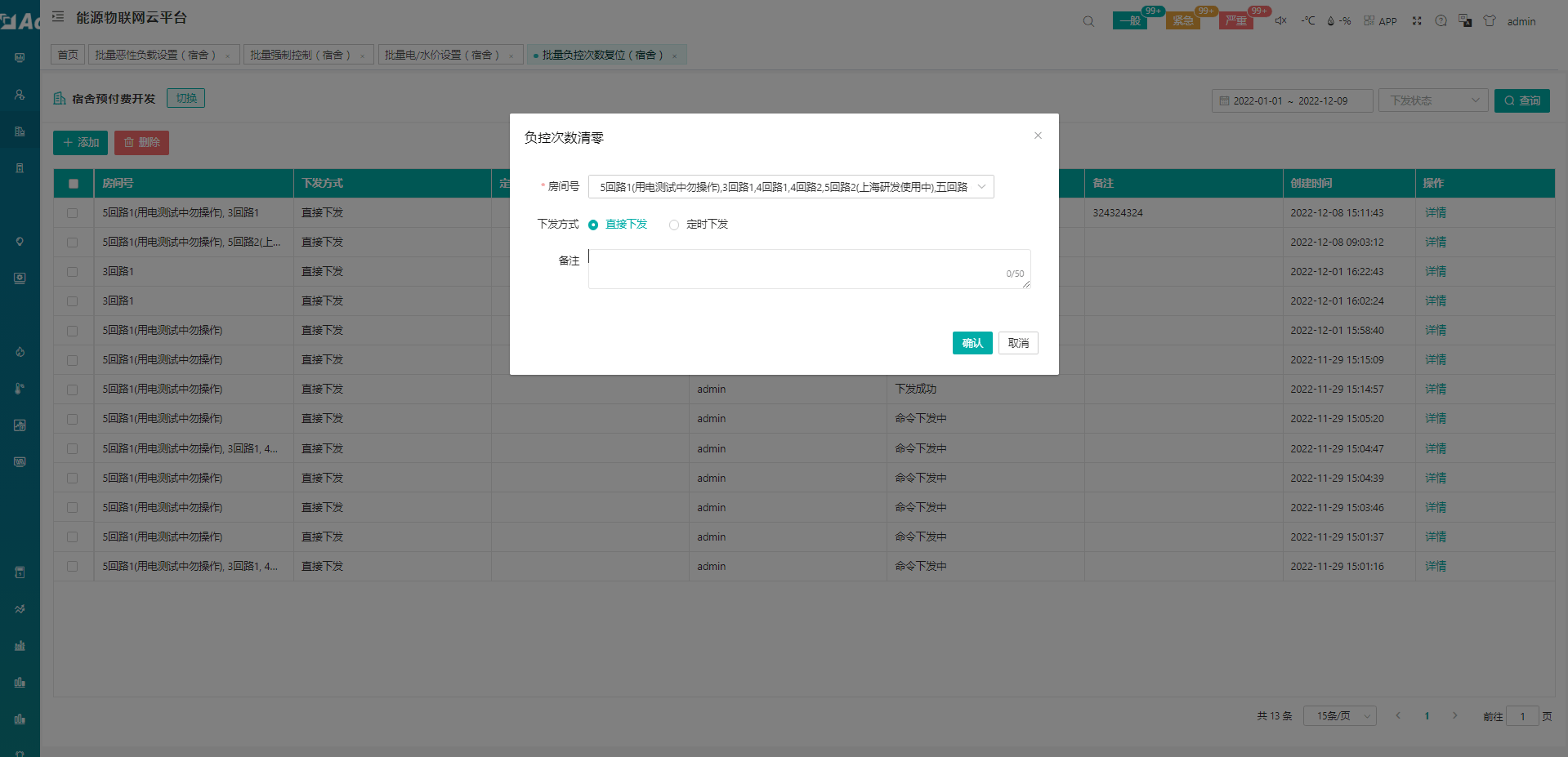Open the user icon in left sidebar

coord(20,95)
